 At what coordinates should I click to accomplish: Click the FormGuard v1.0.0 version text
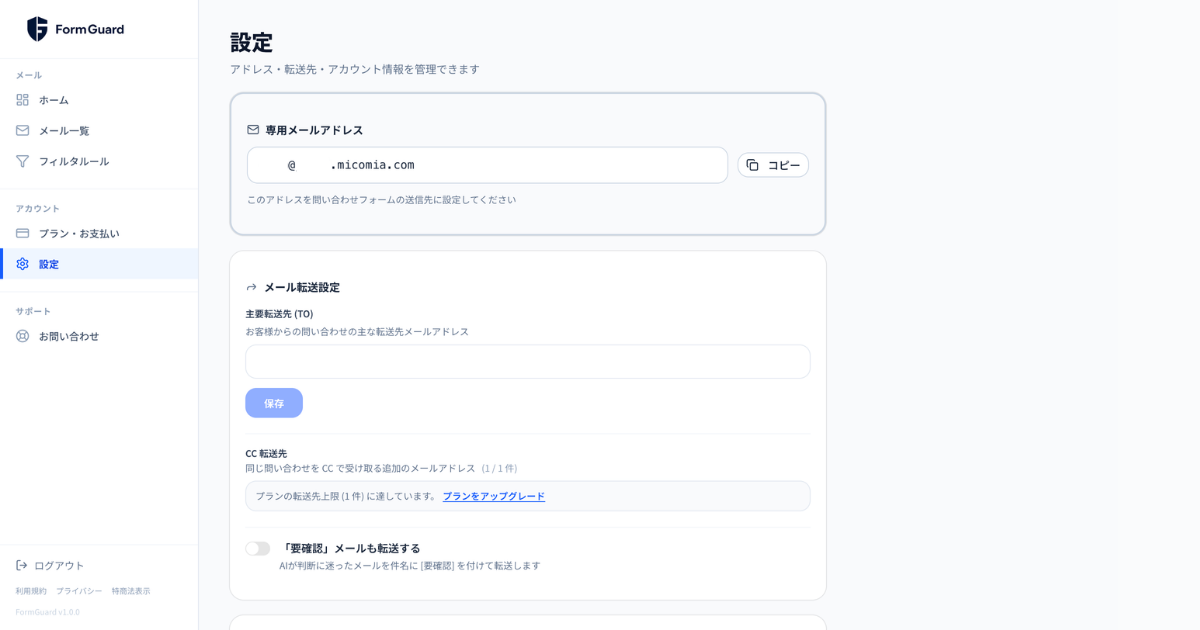coord(47,612)
